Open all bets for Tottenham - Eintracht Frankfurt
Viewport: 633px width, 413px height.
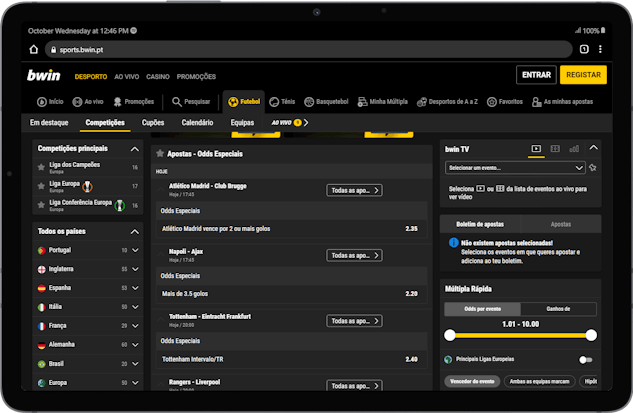point(354,321)
